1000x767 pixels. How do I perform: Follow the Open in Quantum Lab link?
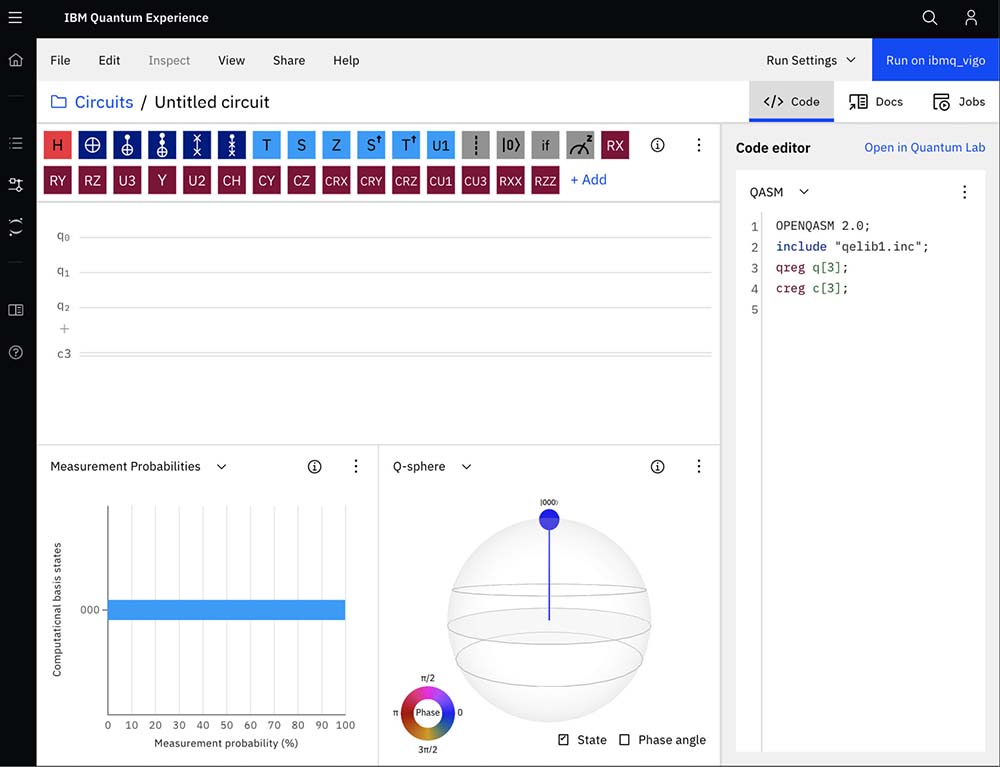pos(924,148)
